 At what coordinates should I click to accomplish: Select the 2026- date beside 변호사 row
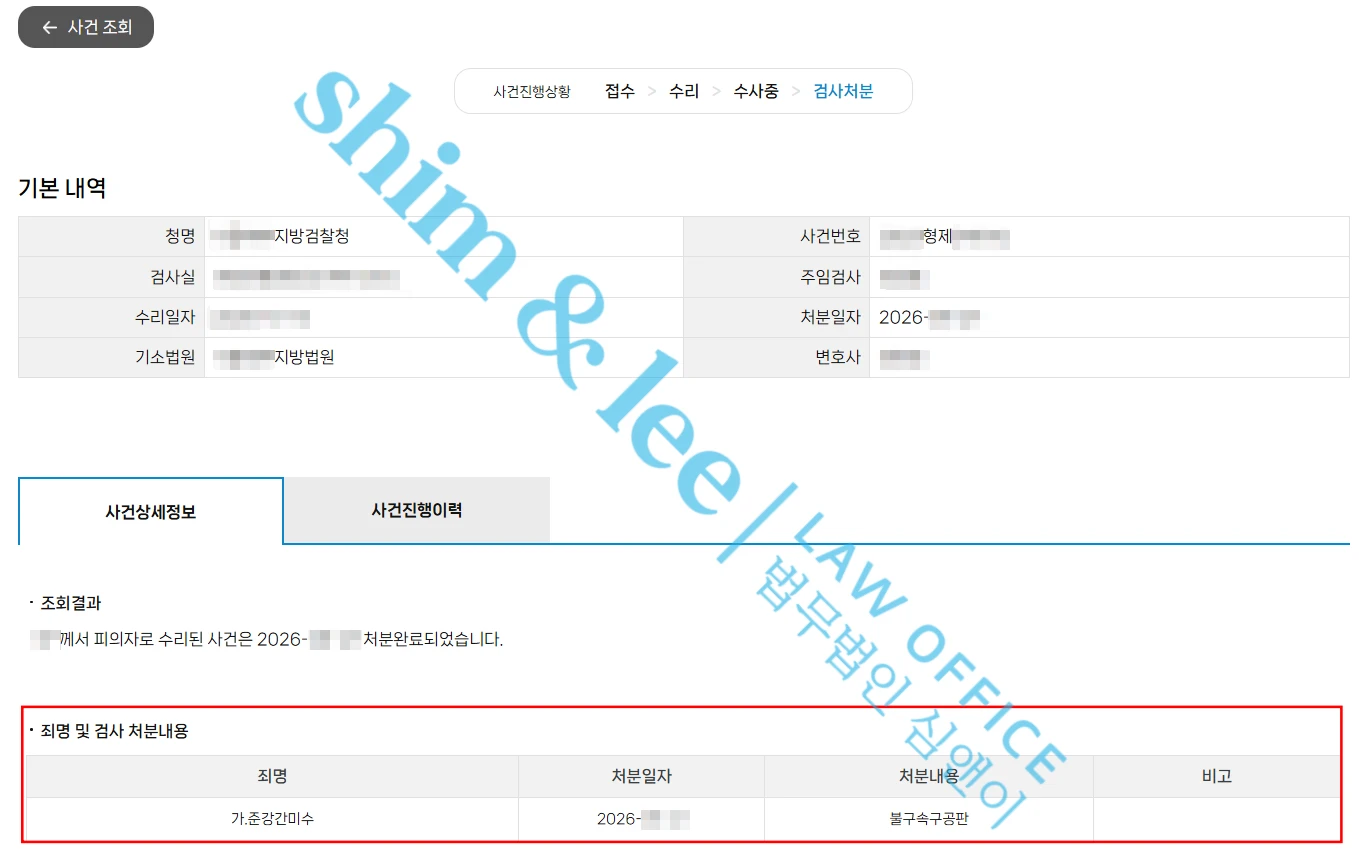[x=929, y=318]
